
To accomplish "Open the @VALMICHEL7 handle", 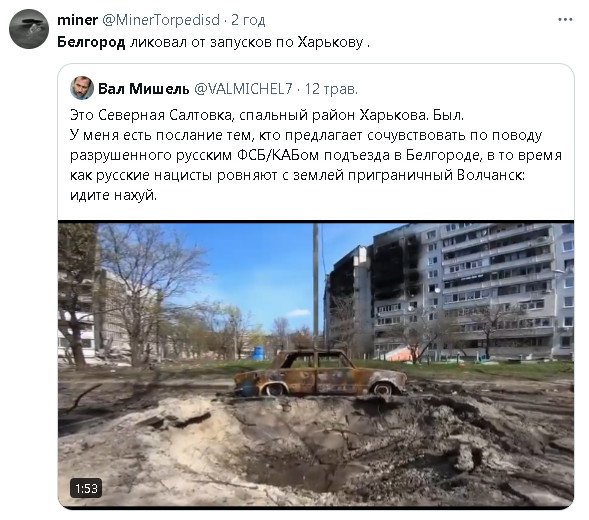I will coord(243,89).
